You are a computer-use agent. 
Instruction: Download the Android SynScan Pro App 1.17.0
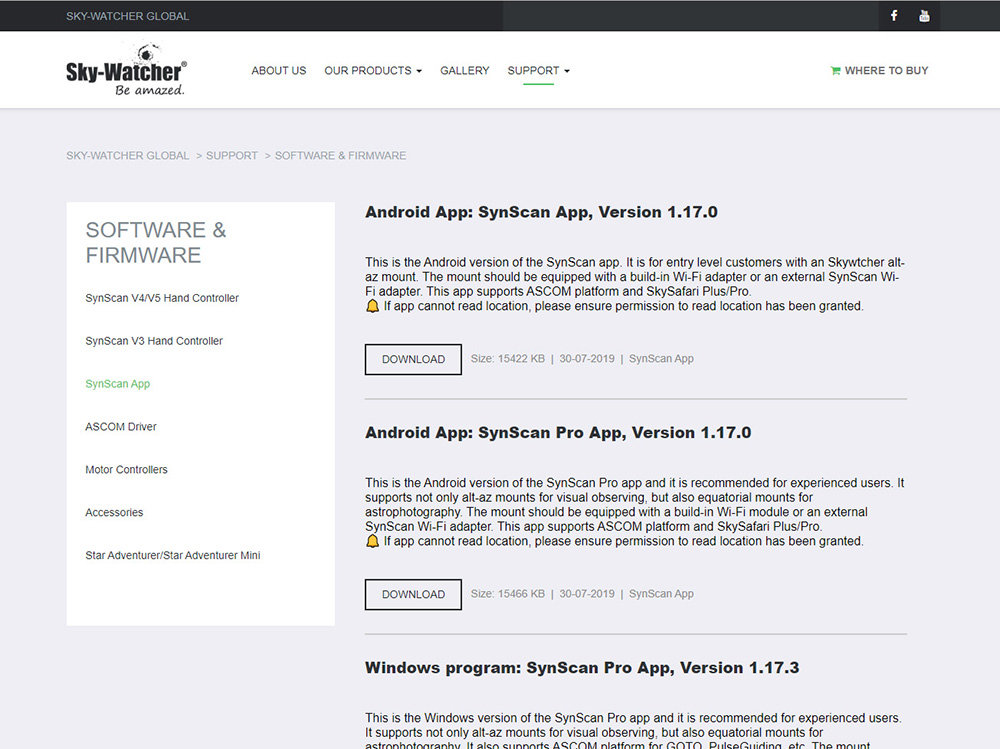(413, 594)
